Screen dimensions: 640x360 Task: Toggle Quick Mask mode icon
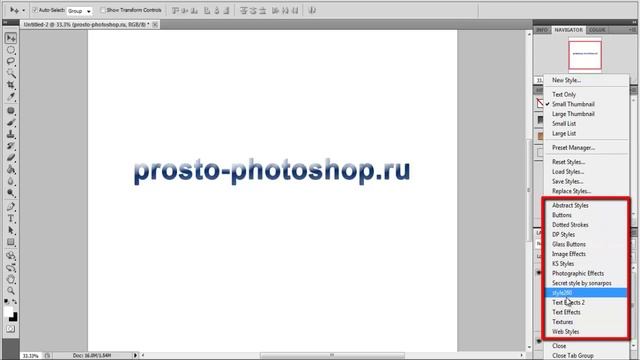[x=11, y=329]
